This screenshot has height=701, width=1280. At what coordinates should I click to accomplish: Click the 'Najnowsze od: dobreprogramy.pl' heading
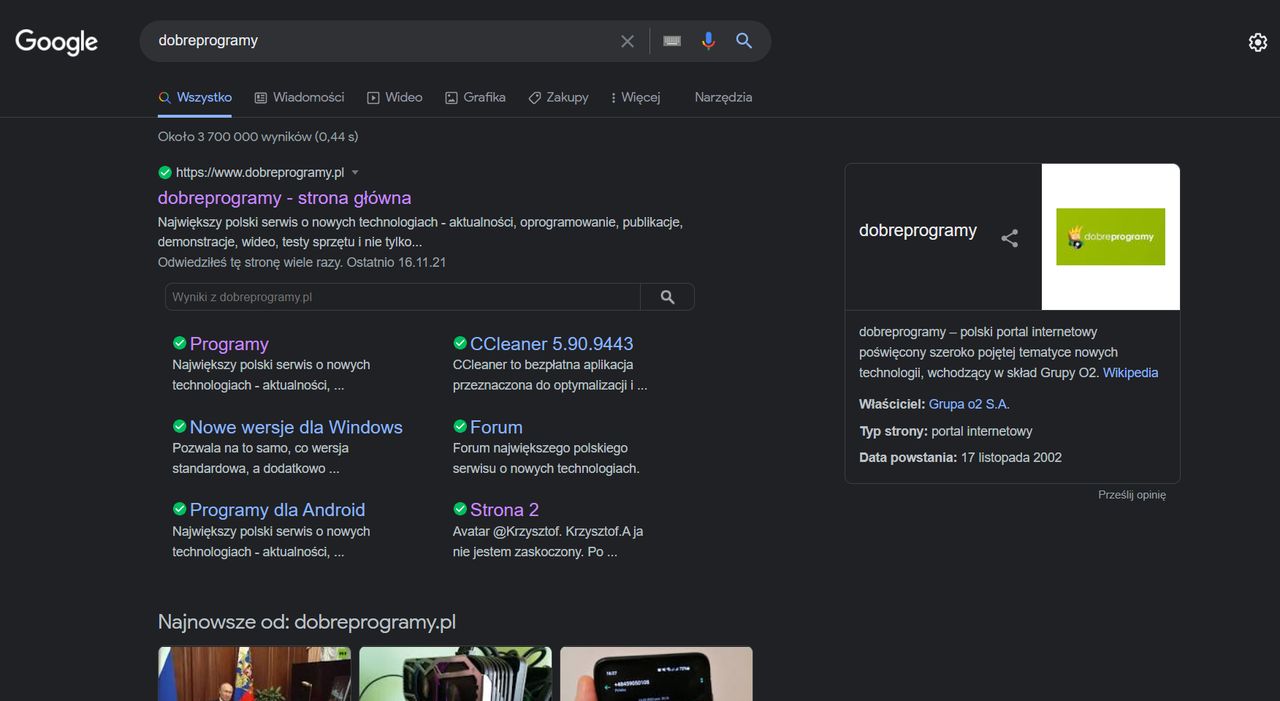coord(307,622)
